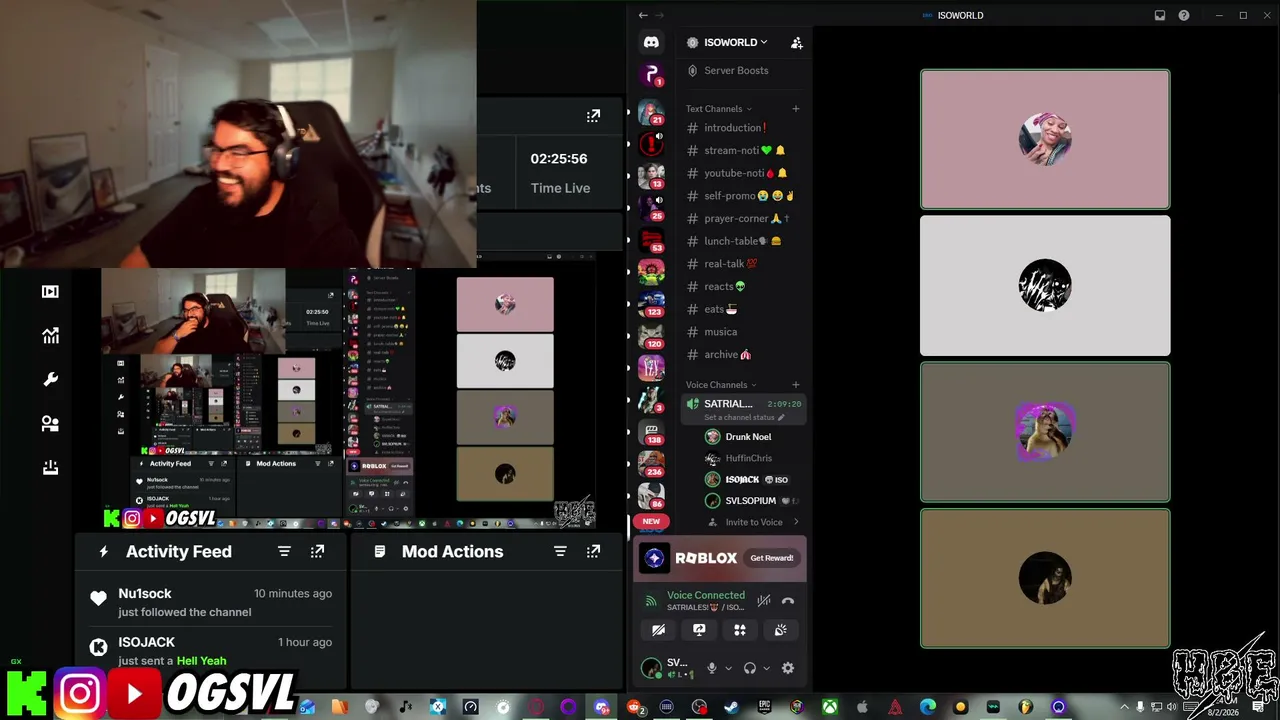Pop out the Time Live stats widget
1280x720 pixels.
[x=593, y=116]
